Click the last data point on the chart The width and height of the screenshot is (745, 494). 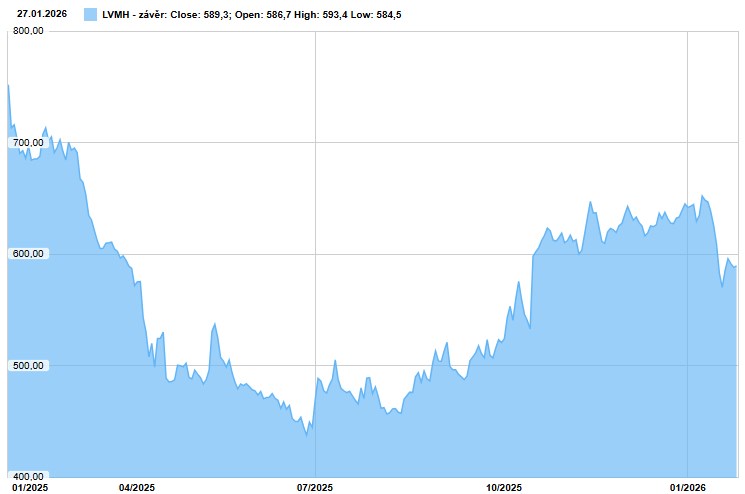(x=737, y=266)
